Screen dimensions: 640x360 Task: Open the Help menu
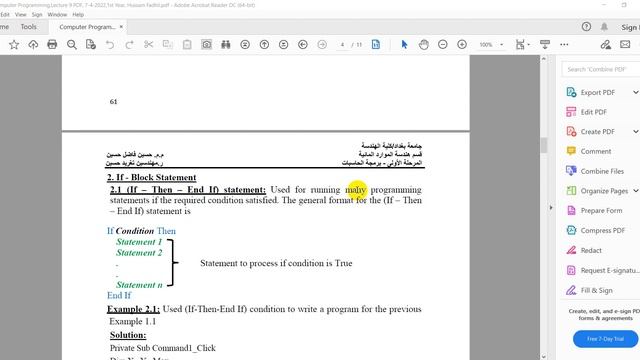click(x=78, y=15)
